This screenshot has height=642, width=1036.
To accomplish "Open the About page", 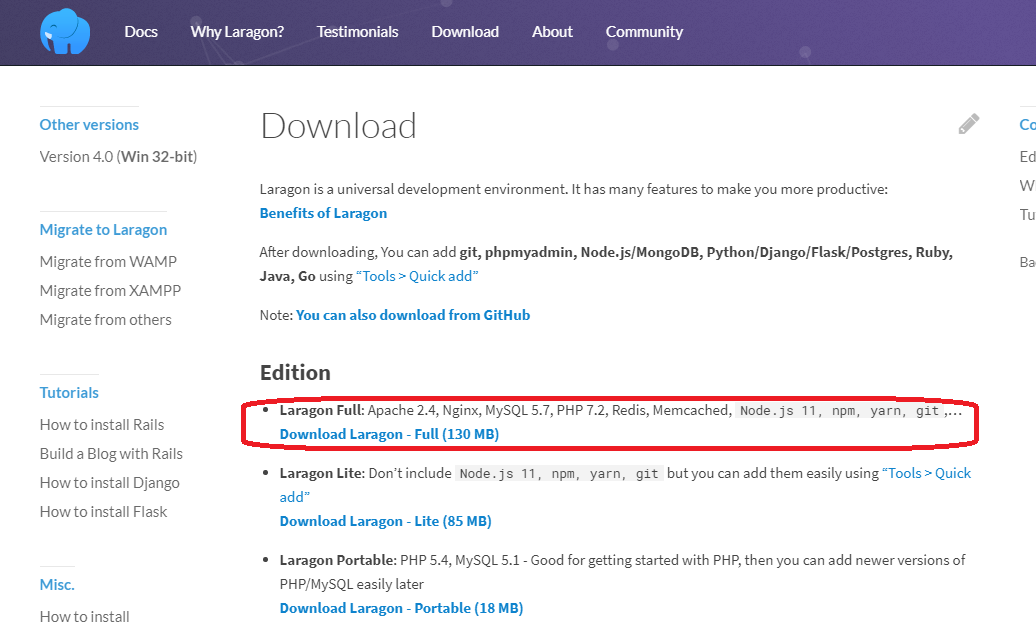I will pos(552,32).
